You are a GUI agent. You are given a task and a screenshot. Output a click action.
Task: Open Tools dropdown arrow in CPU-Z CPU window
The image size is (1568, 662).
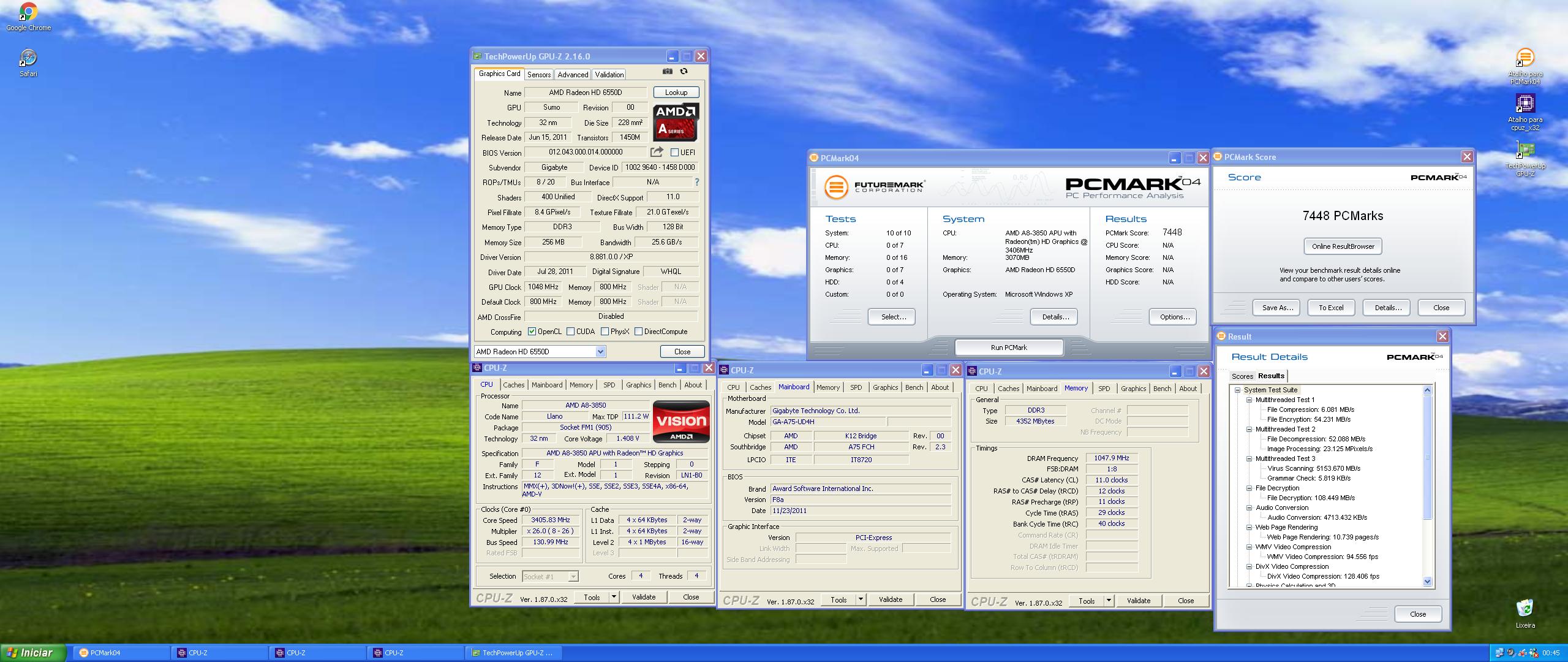coord(614,597)
